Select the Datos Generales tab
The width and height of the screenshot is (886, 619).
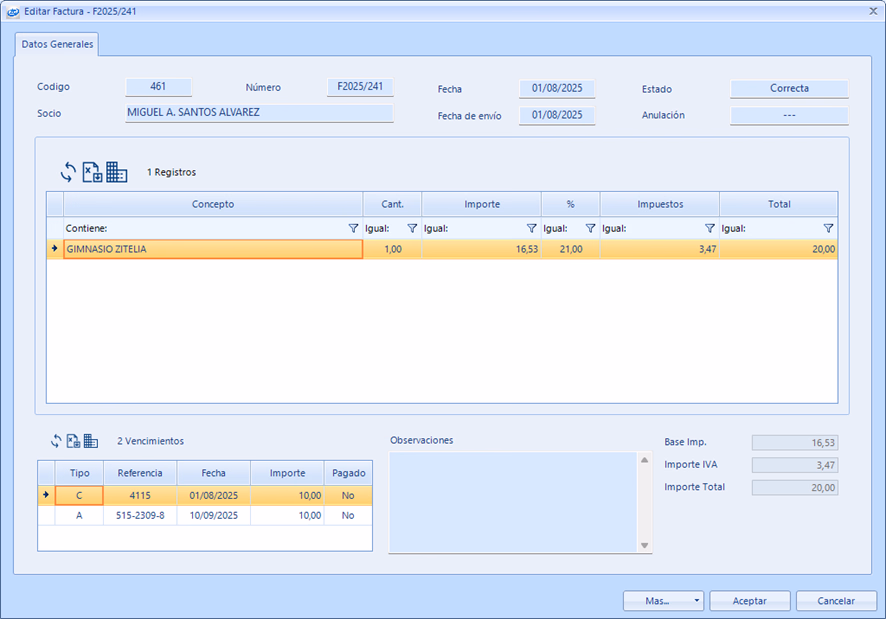point(57,45)
